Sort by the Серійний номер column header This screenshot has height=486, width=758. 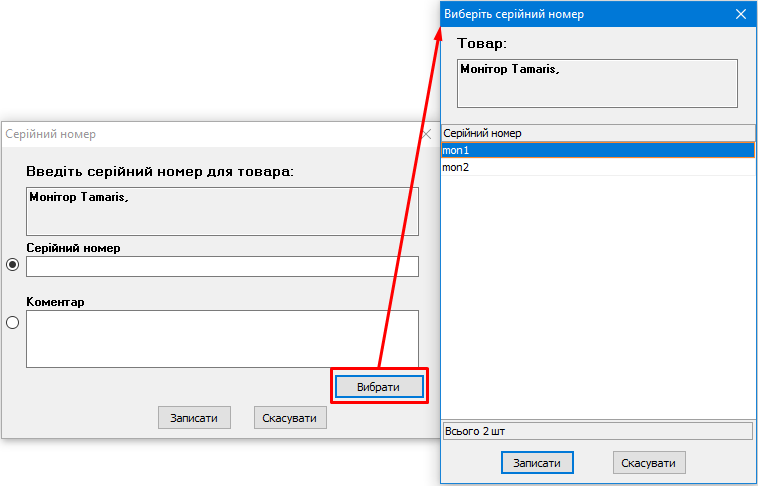(x=597, y=133)
